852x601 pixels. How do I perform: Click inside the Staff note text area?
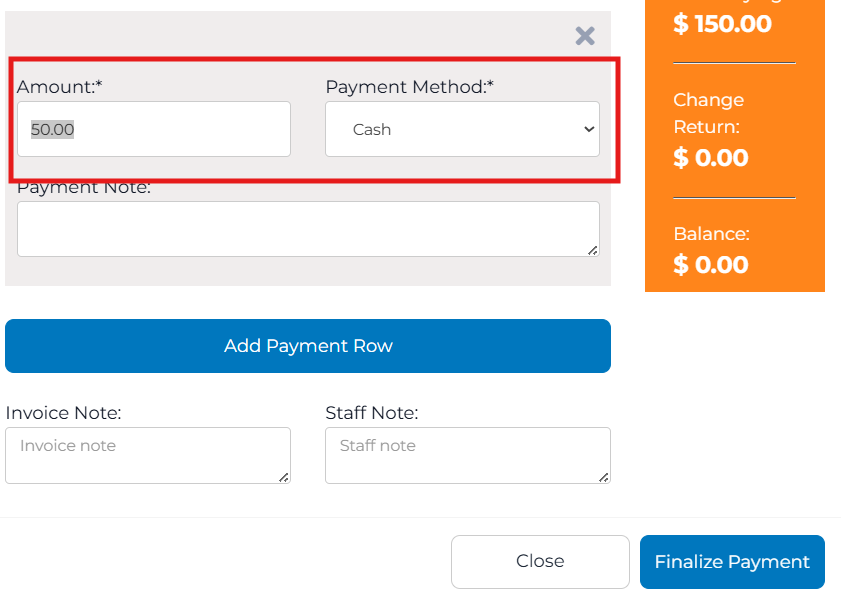click(467, 455)
